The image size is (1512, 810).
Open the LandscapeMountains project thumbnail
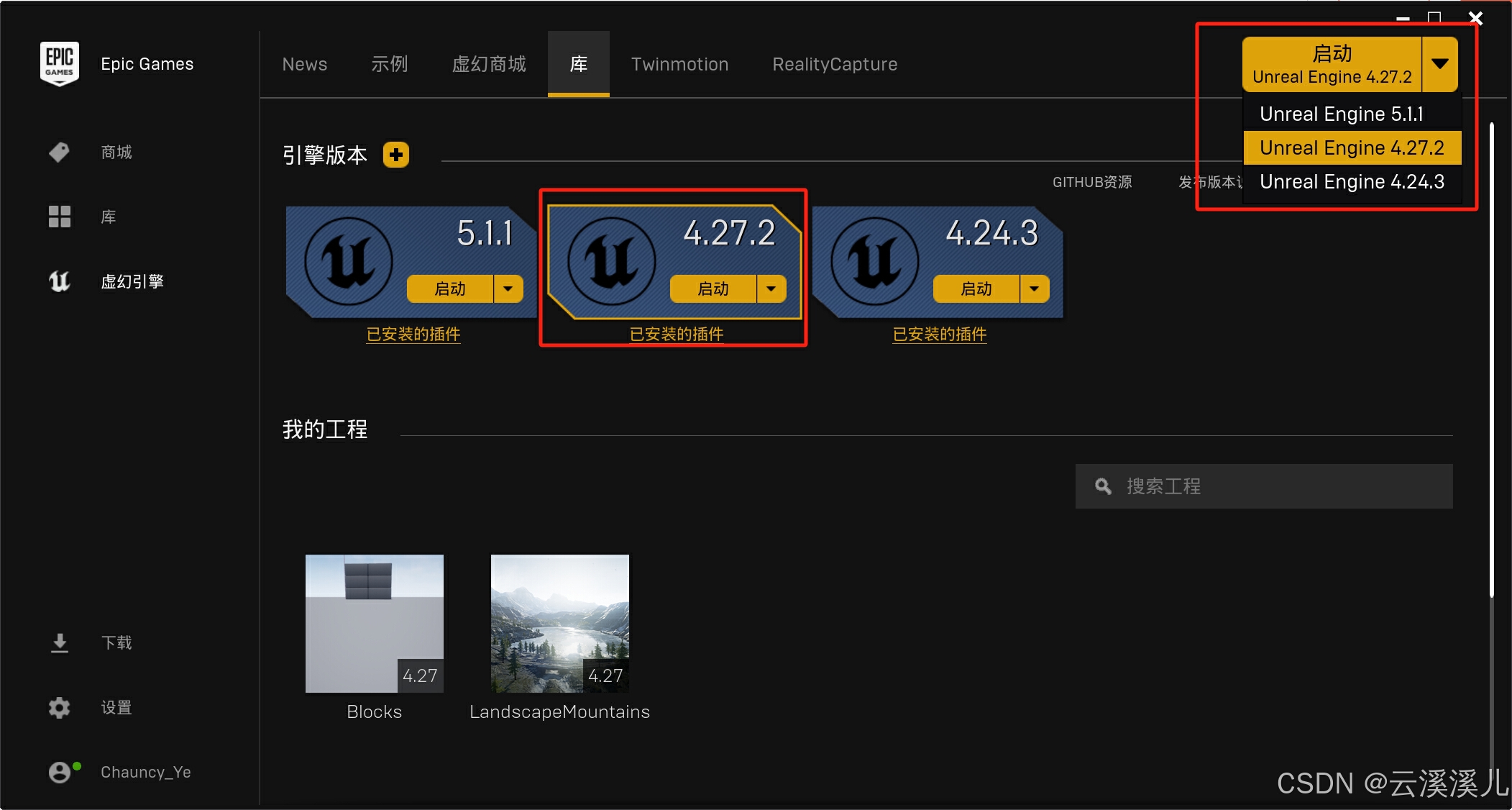pyautogui.click(x=559, y=623)
